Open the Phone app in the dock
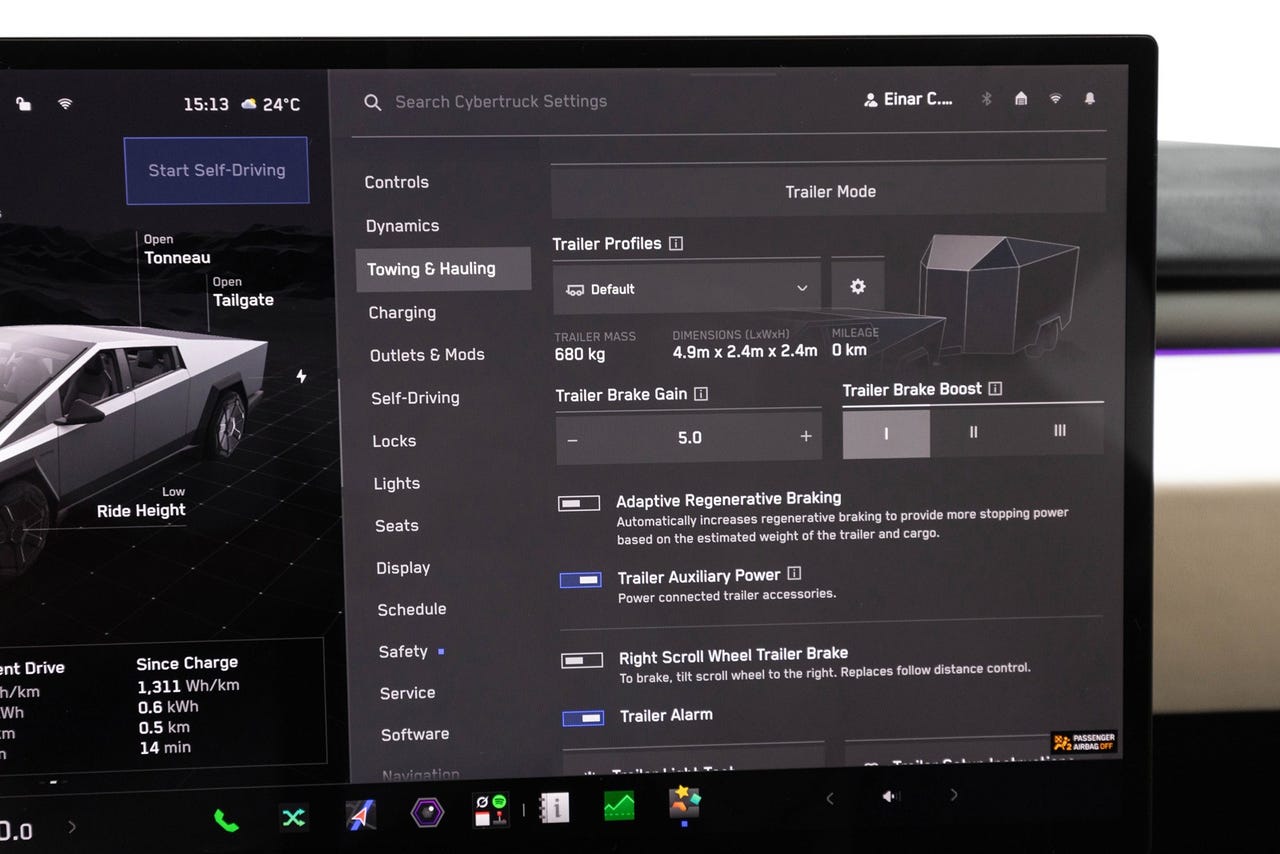 click(226, 821)
